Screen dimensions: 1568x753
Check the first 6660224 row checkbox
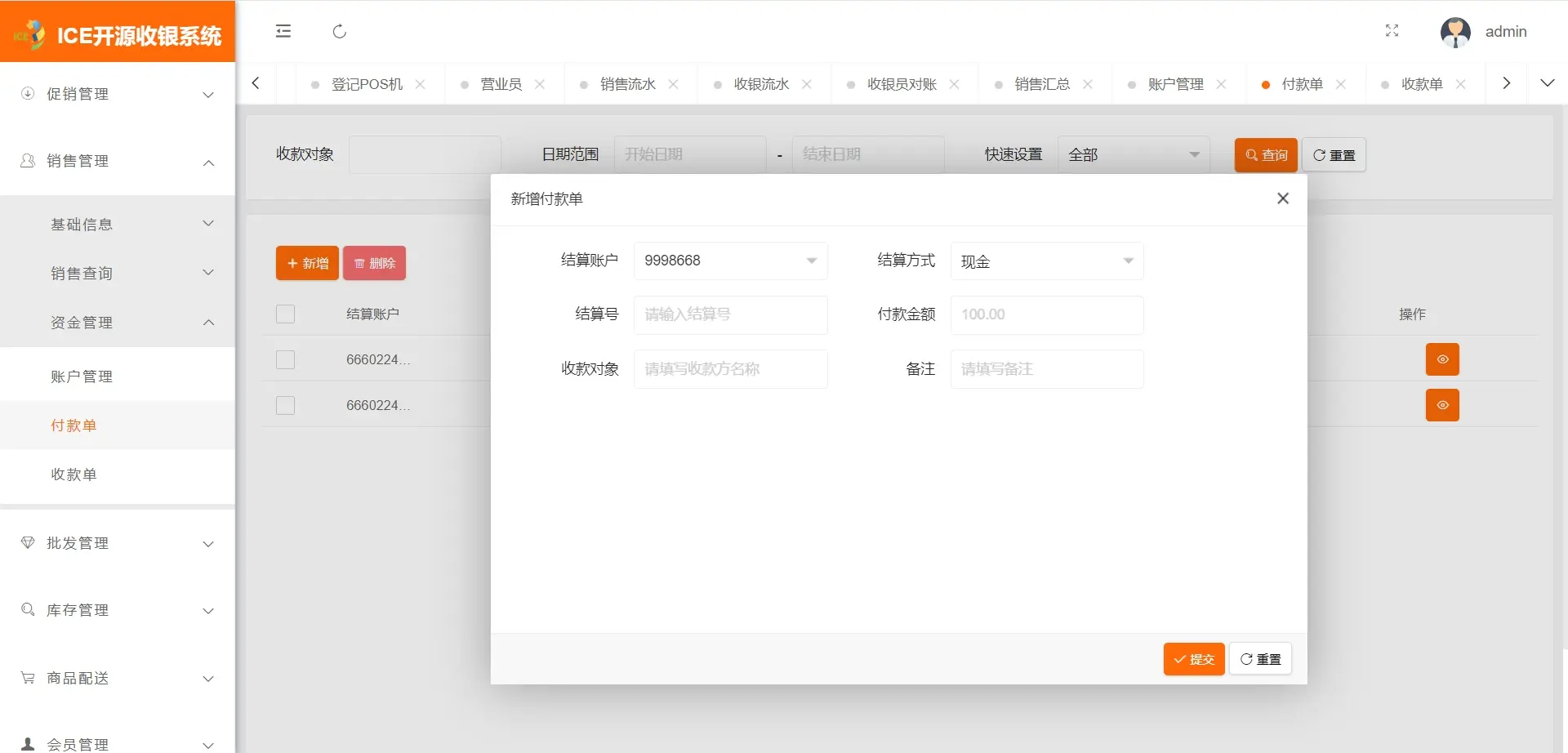click(285, 359)
